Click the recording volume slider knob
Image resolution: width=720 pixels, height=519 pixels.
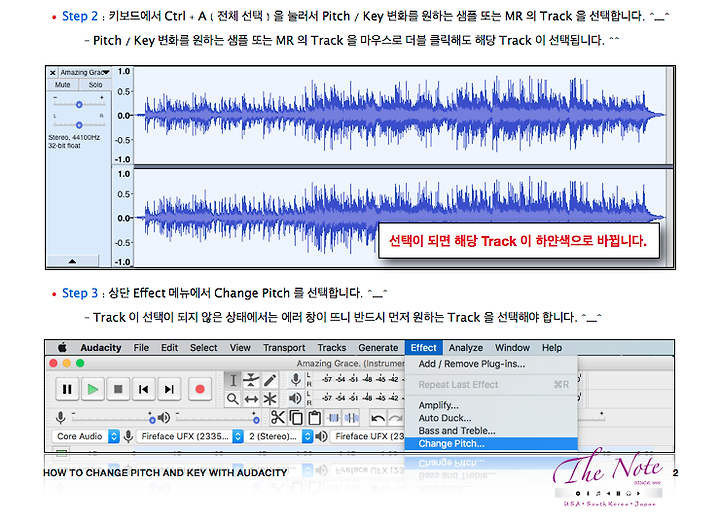(x=152, y=420)
